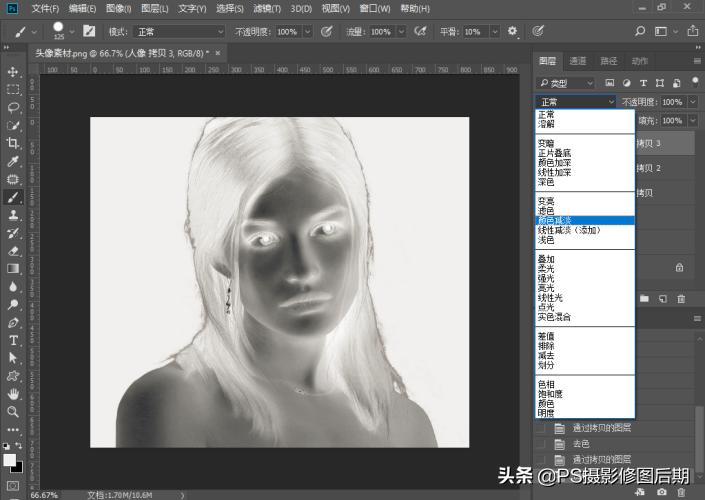This screenshot has width=705, height=500.
Task: Select the Pen tool
Action: tap(13, 322)
